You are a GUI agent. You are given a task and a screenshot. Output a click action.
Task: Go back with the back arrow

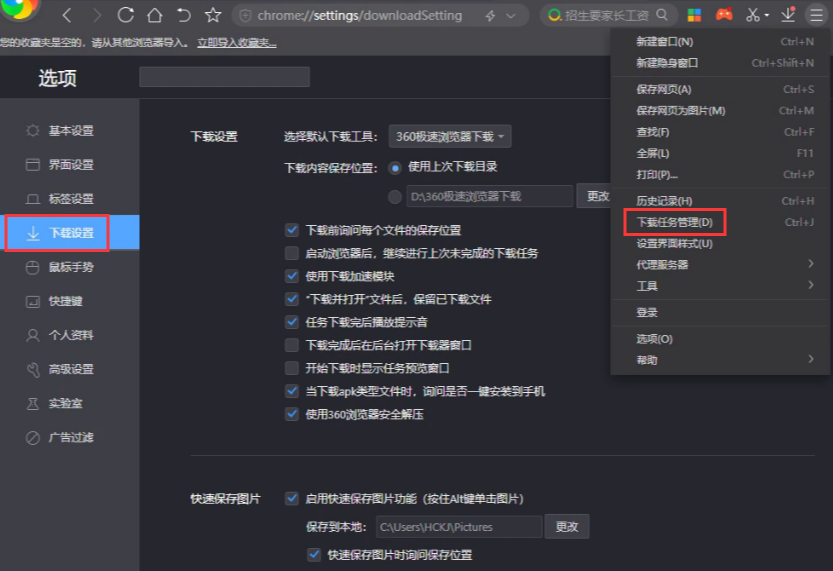click(67, 15)
